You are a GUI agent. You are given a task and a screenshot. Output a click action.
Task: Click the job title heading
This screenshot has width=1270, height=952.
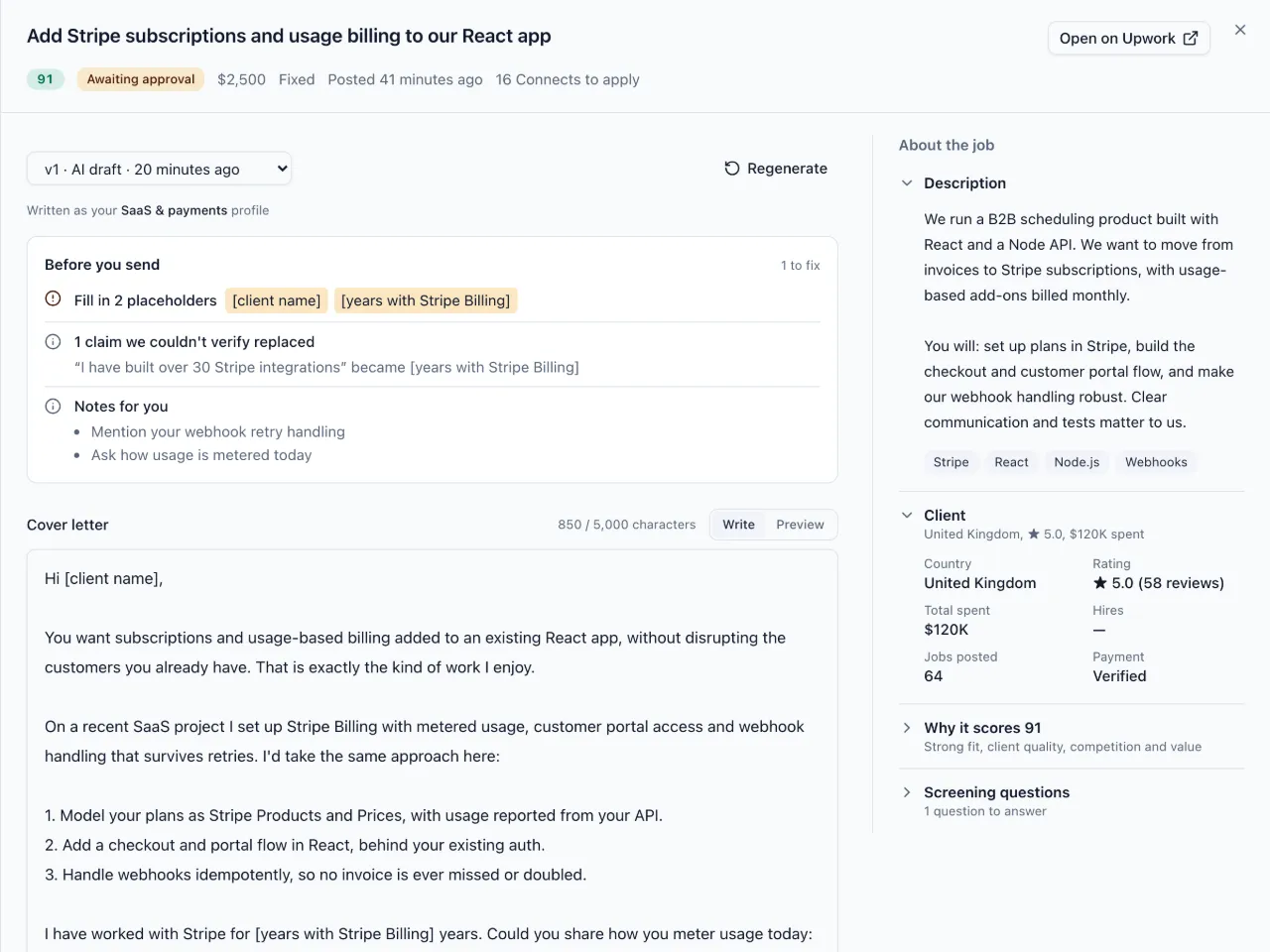point(289,36)
